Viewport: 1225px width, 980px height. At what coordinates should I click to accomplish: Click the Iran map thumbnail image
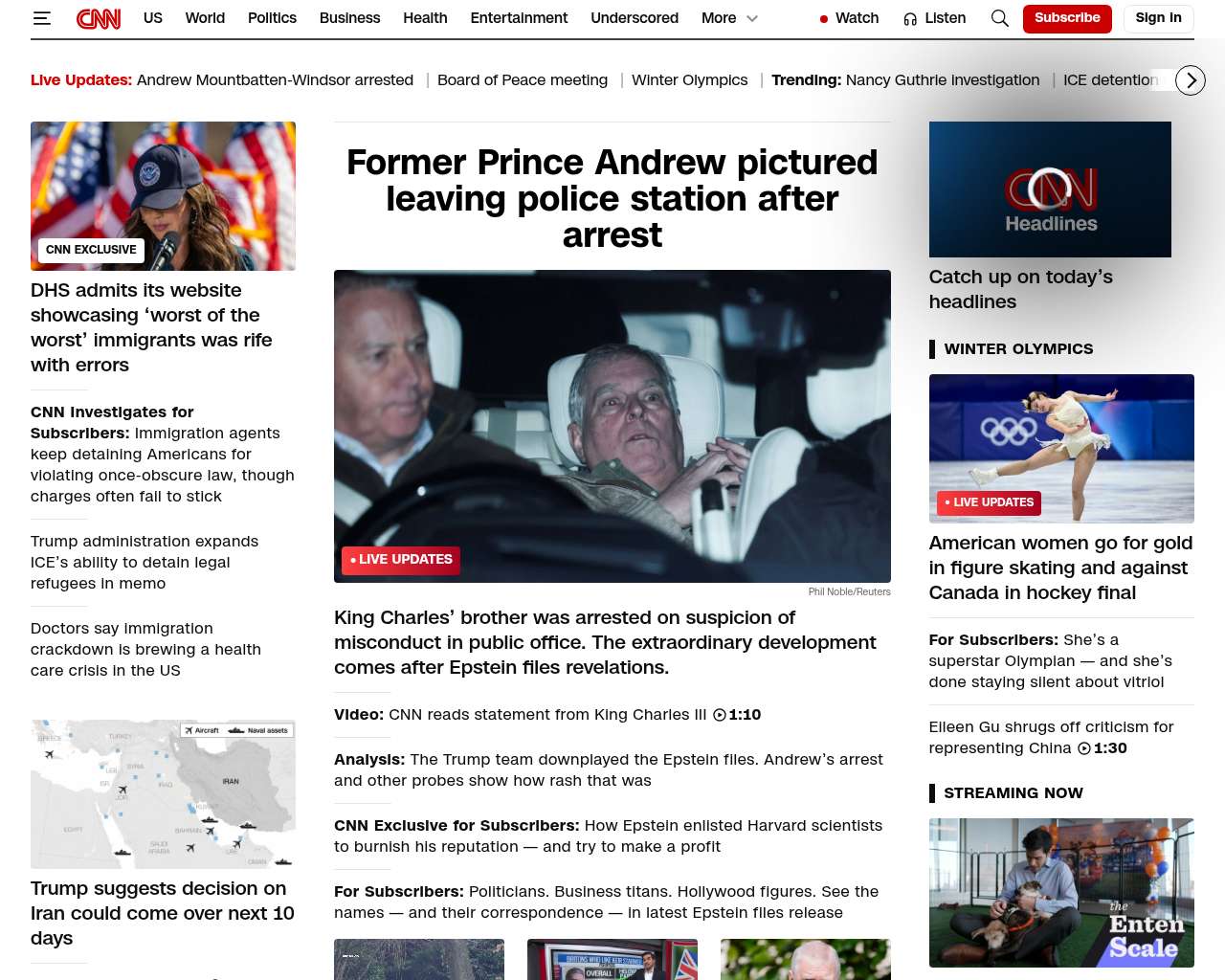[163, 794]
